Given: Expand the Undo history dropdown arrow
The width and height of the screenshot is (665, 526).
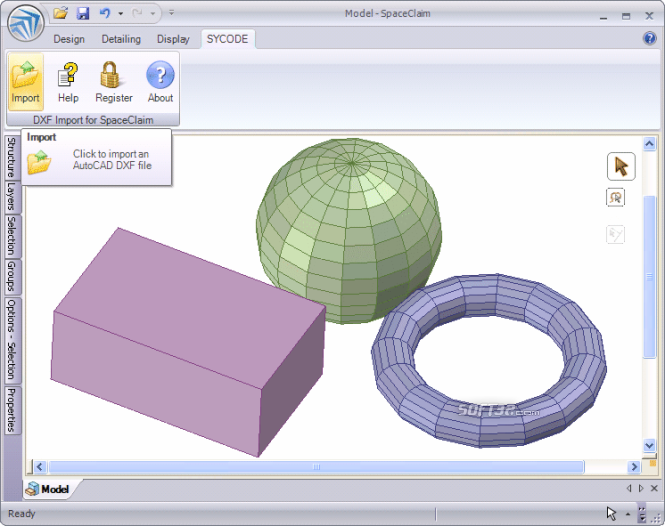Looking at the screenshot, I should 120,14.
